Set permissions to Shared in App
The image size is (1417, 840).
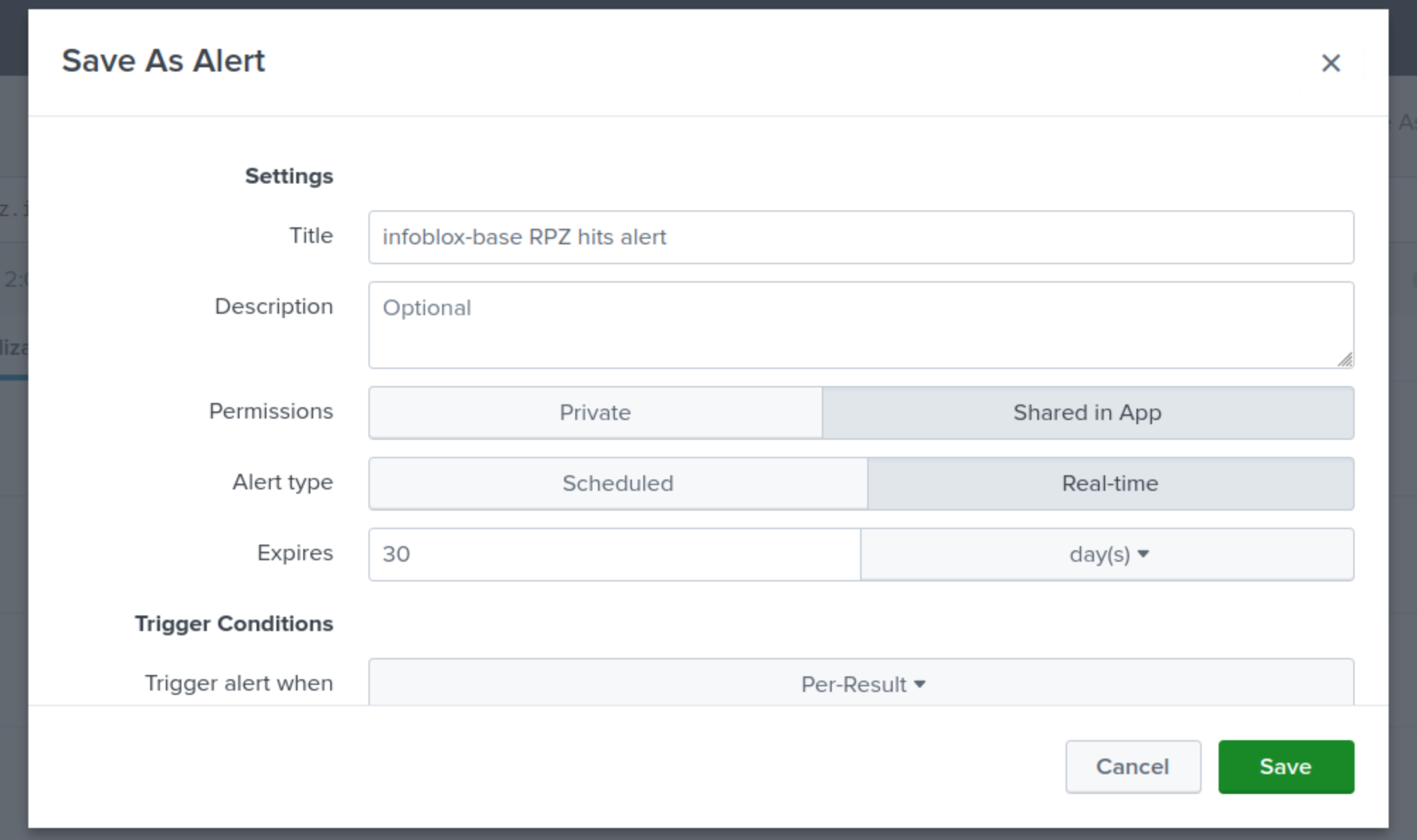tap(1087, 412)
